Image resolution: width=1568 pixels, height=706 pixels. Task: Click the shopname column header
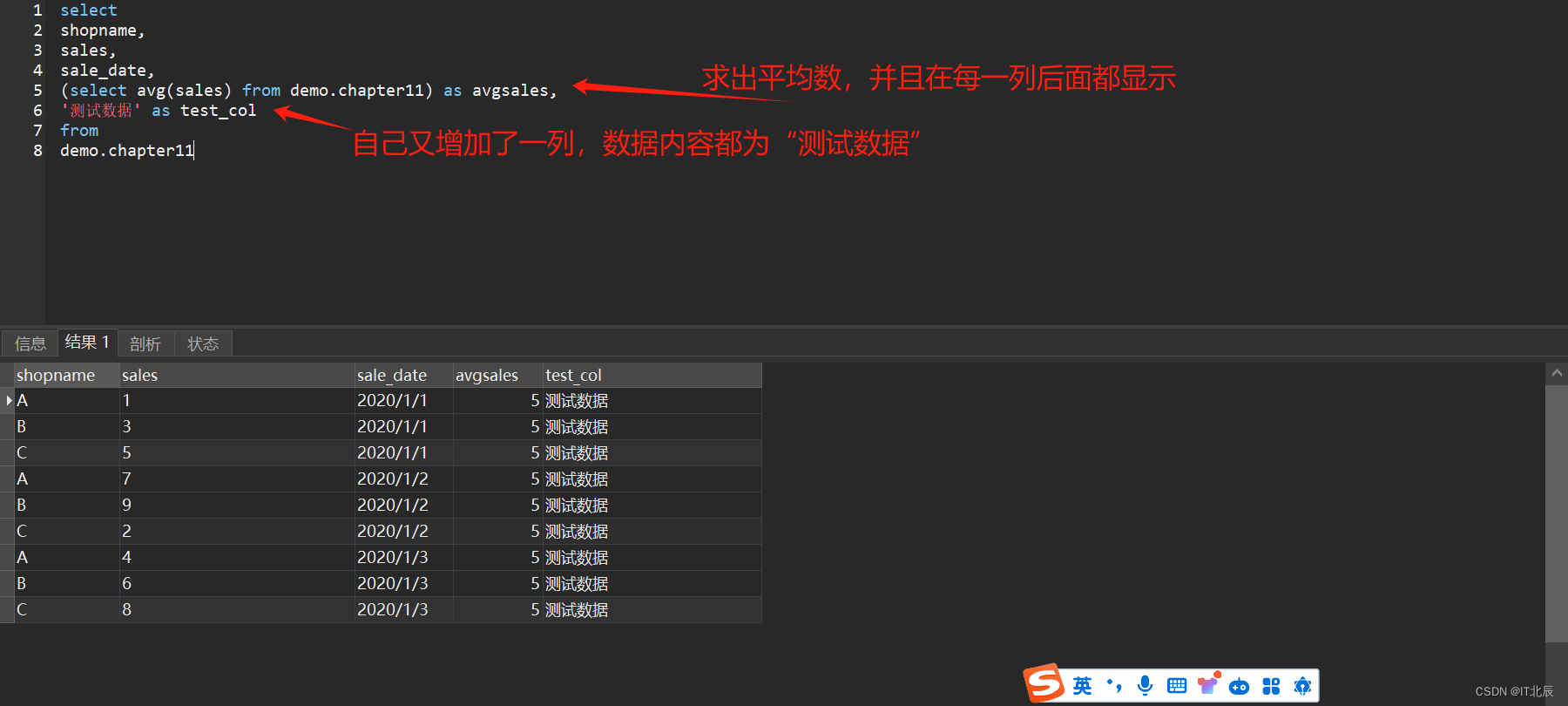pyautogui.click(x=67, y=375)
